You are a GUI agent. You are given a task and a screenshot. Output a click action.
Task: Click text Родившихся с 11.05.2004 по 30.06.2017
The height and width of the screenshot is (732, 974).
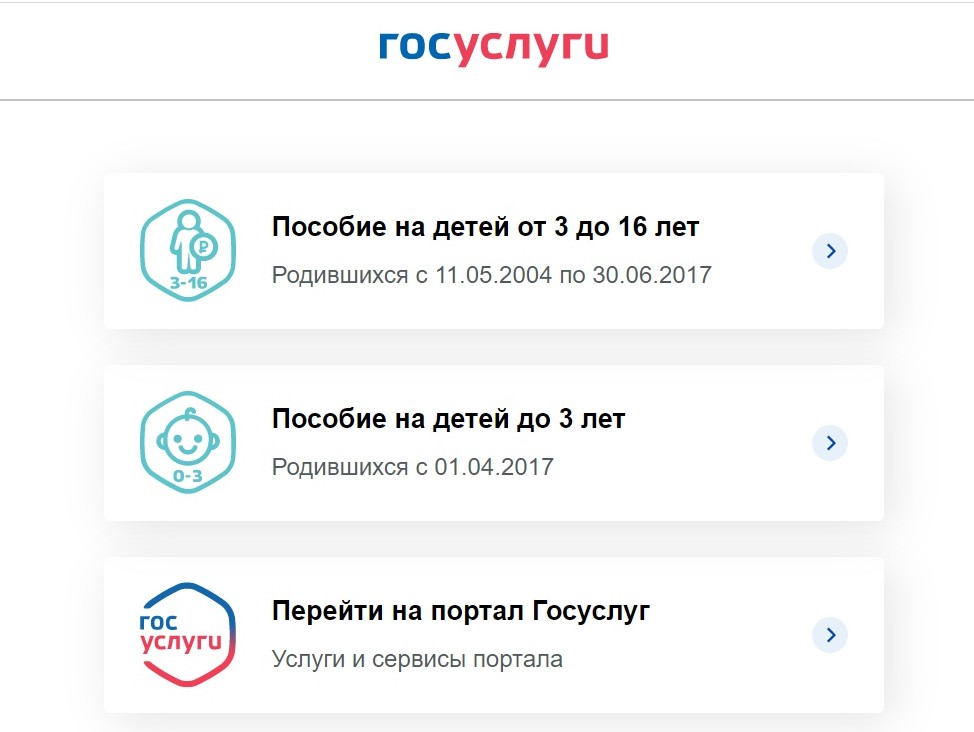(x=491, y=275)
